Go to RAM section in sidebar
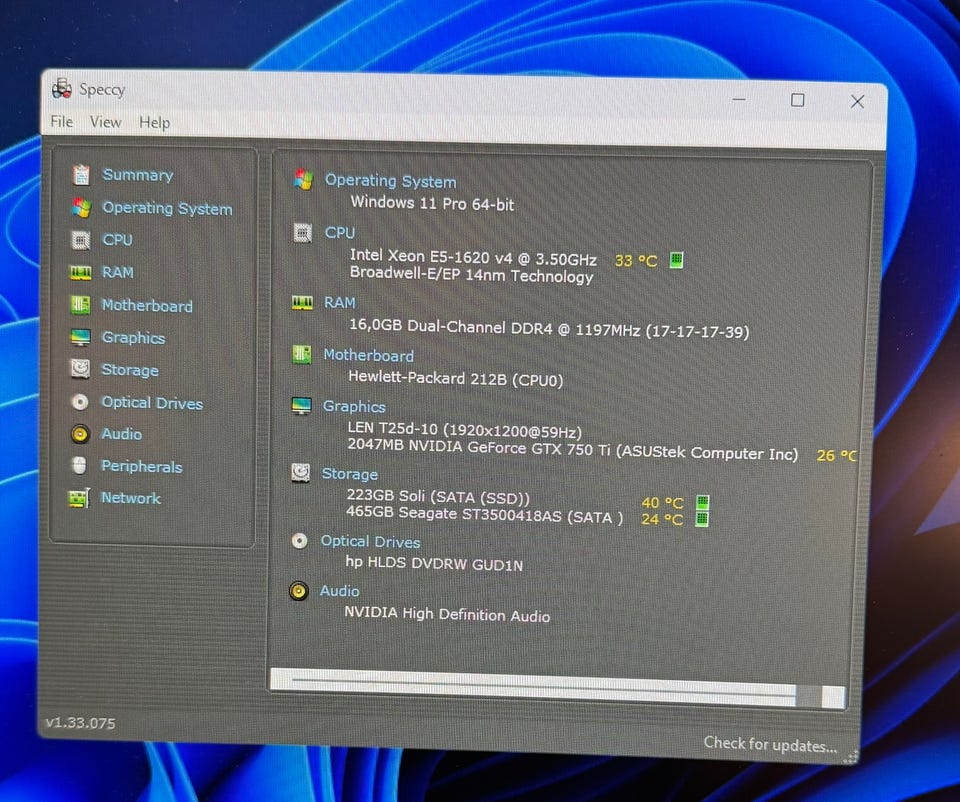The height and width of the screenshot is (802, 960). click(118, 272)
